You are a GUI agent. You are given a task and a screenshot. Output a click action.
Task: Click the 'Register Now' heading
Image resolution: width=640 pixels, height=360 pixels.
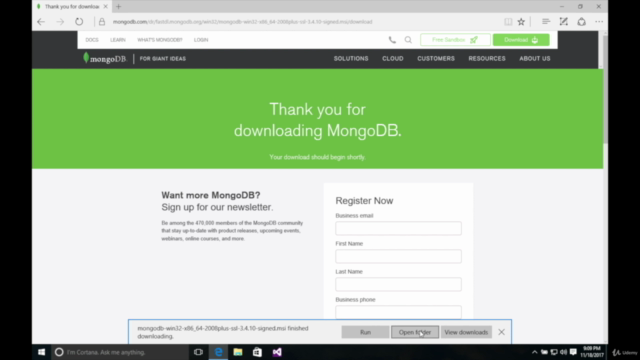364,201
